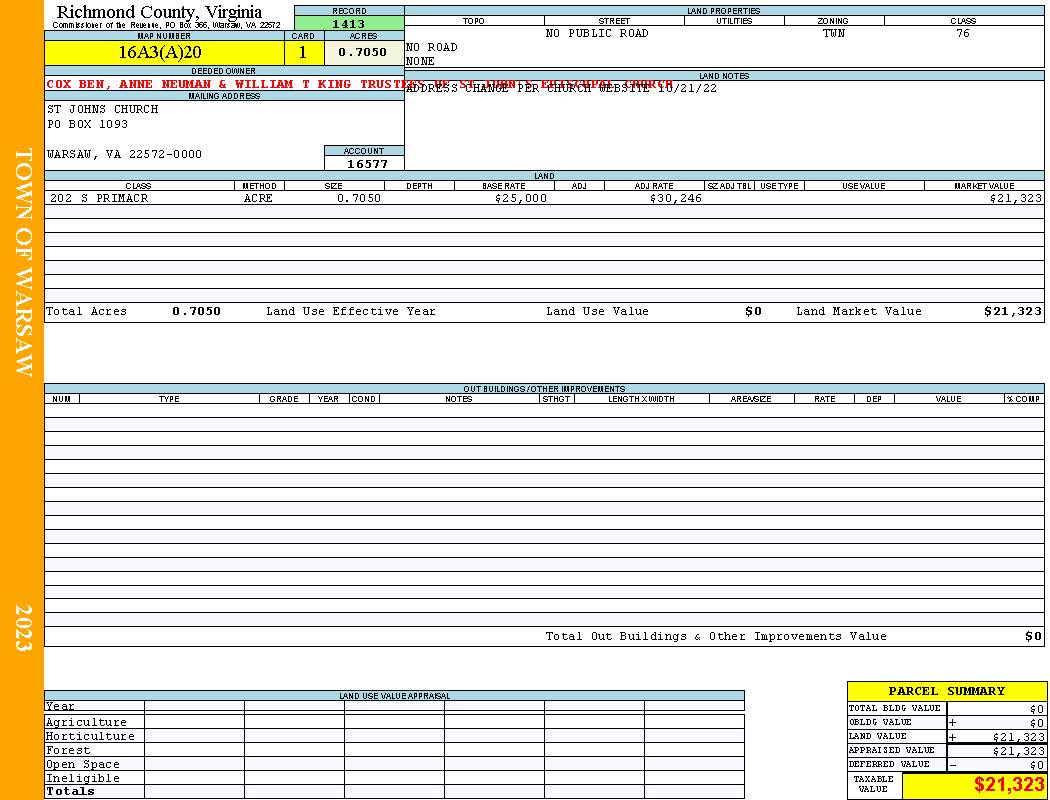Image resolution: width=1050 pixels, height=800 pixels.
Task: Click account number 16577
Action: tap(367, 164)
